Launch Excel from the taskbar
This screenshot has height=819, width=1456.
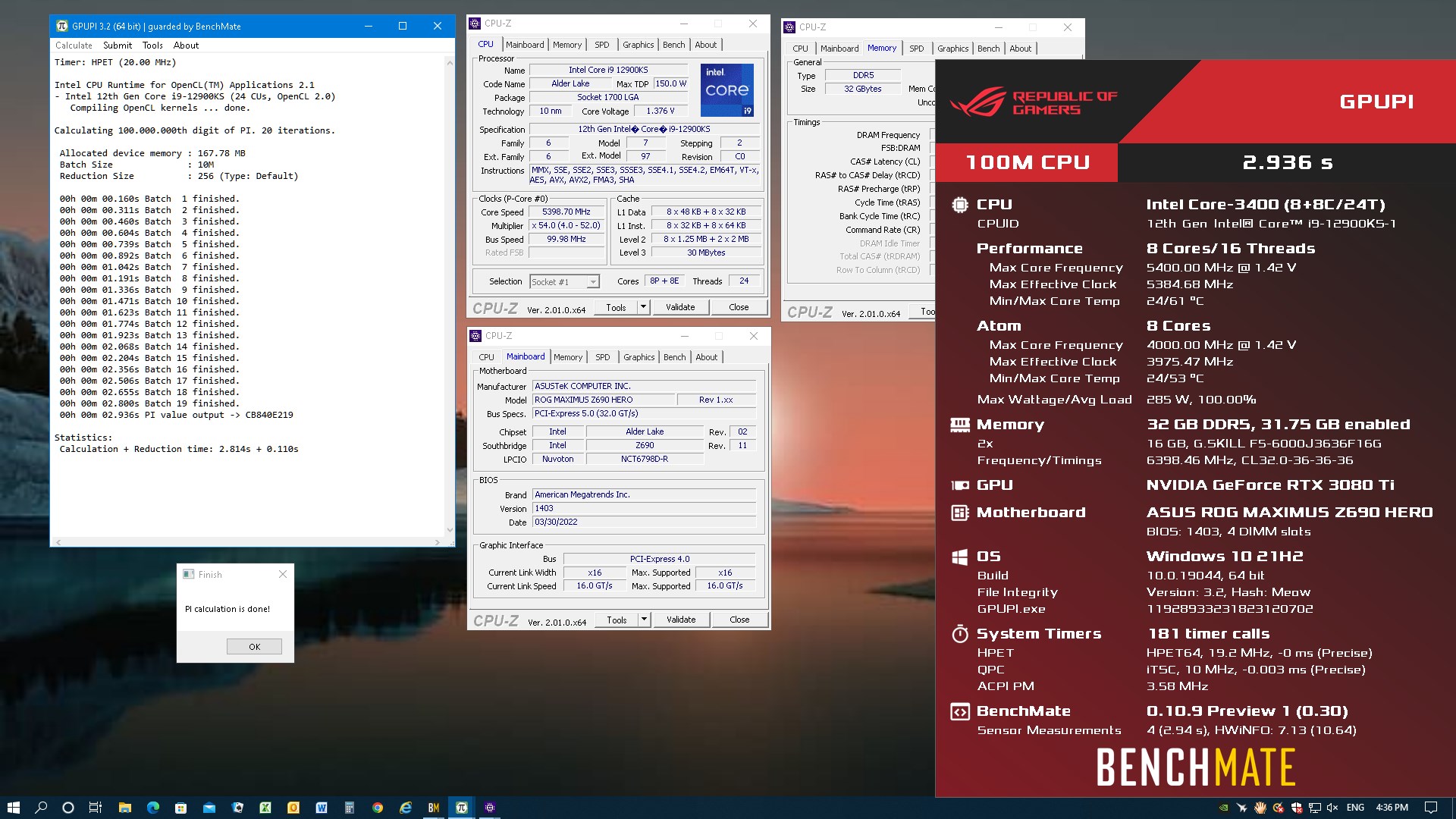265,808
